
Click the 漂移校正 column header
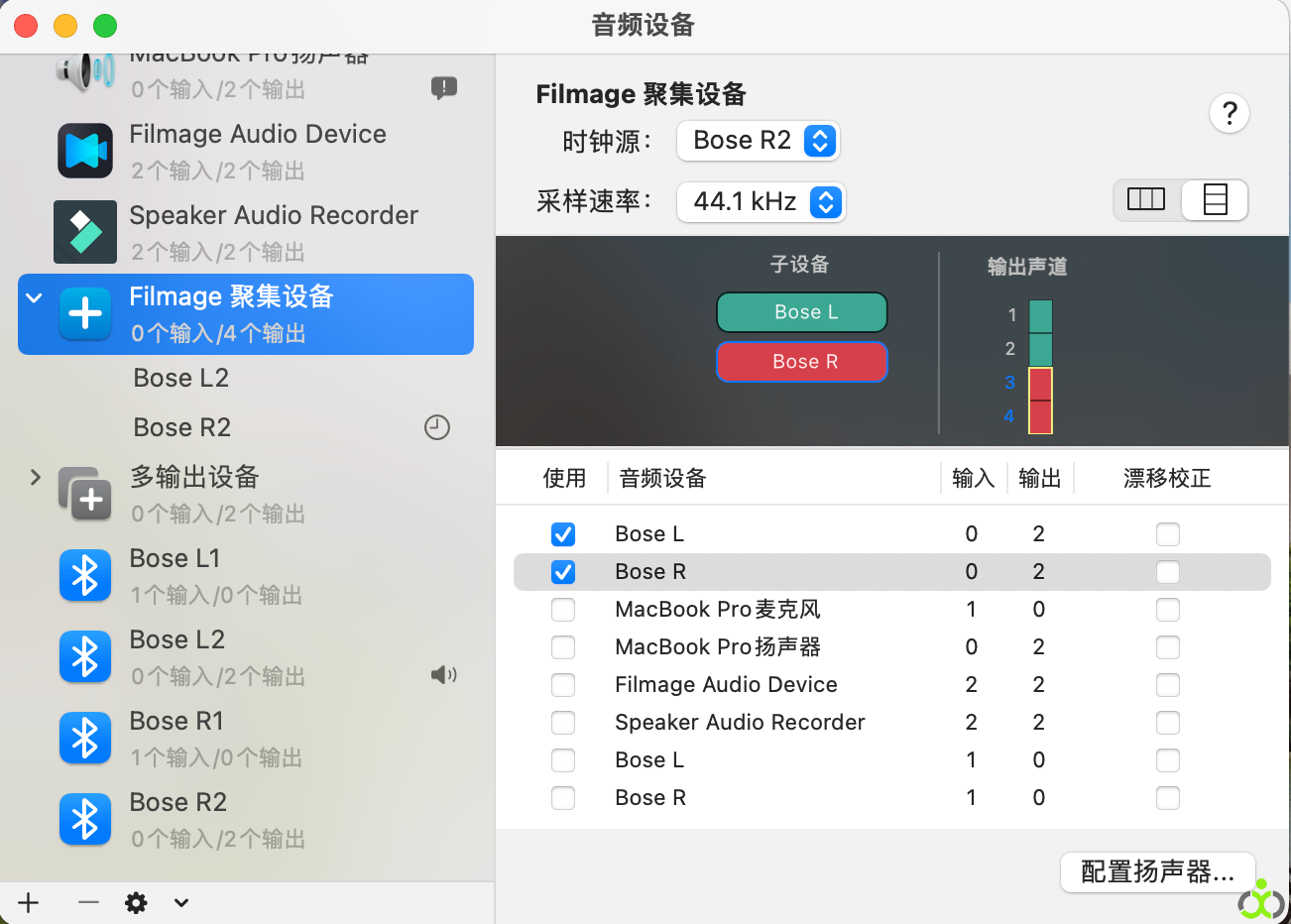click(x=1167, y=478)
